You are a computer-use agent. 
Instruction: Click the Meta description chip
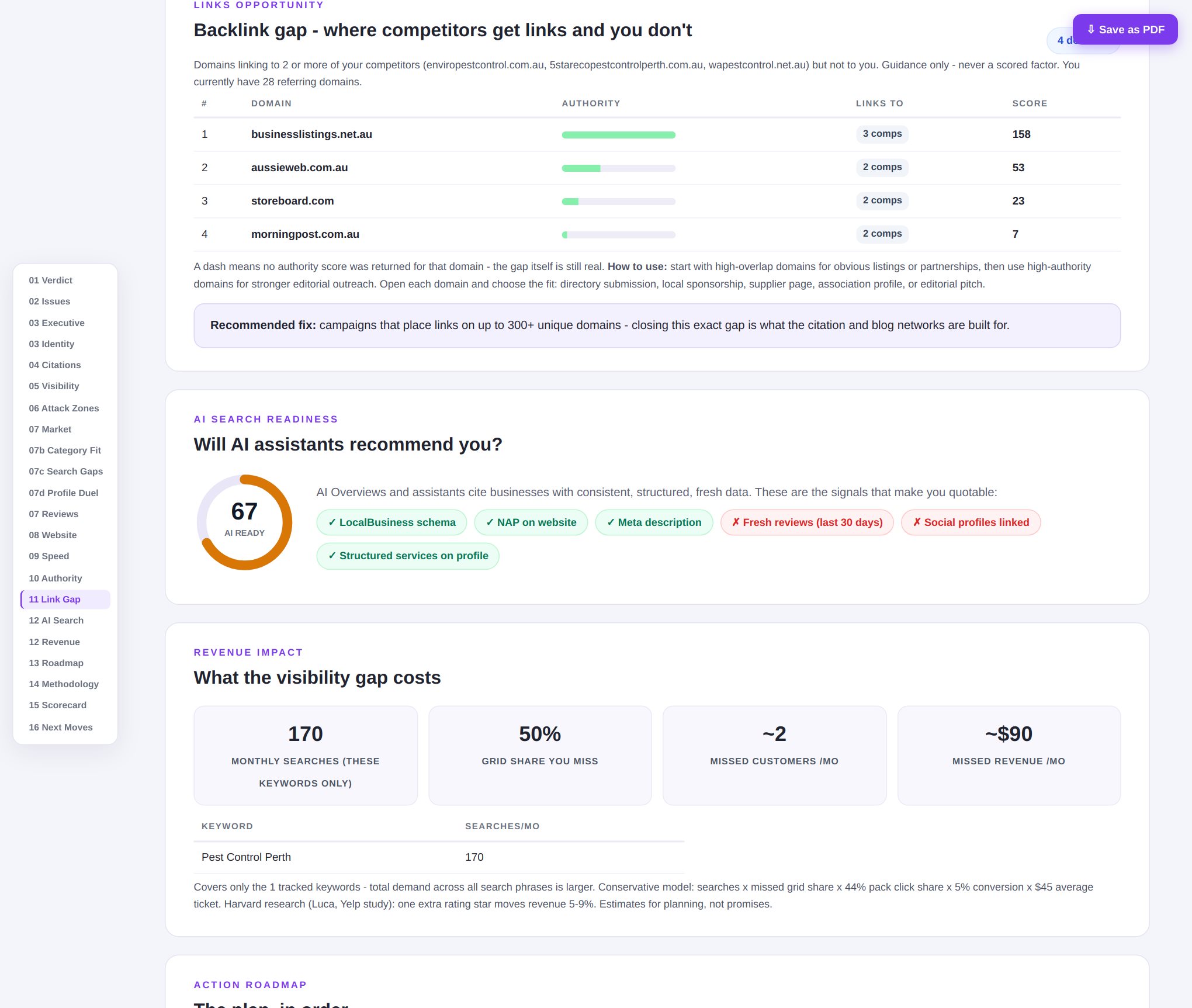(654, 522)
